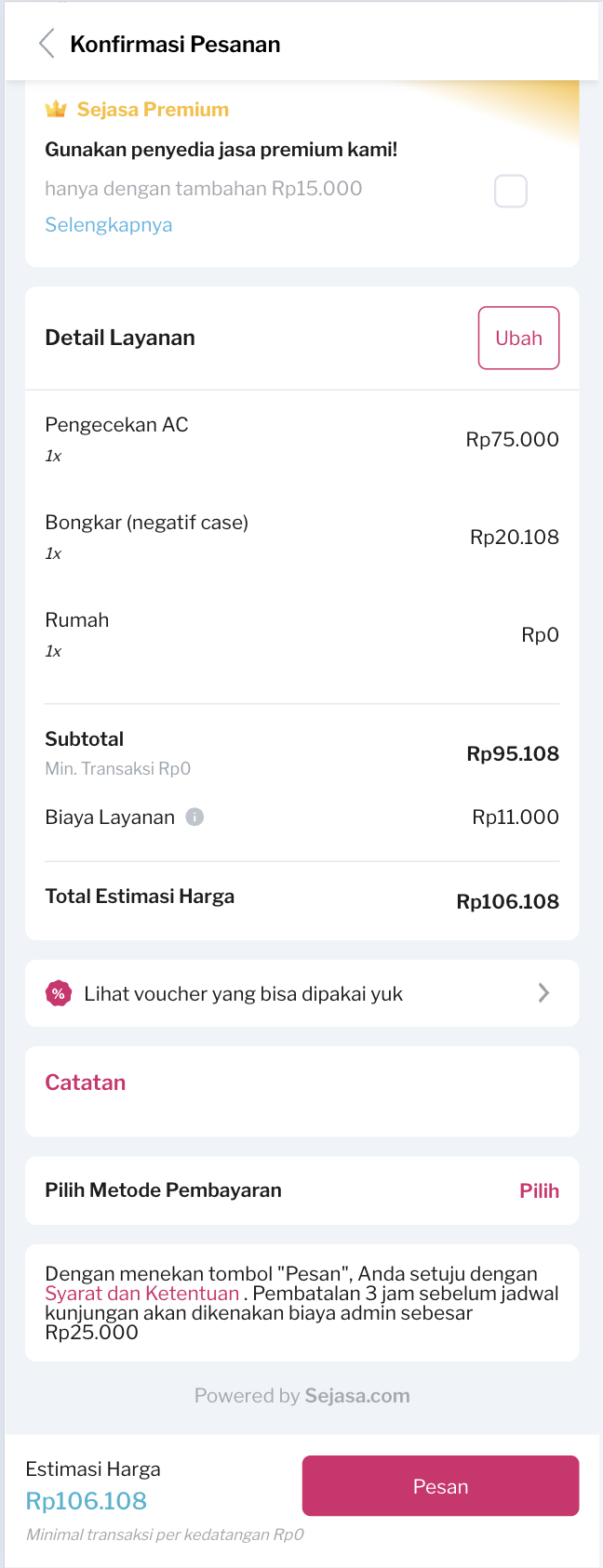Screen dimensions: 603x1568
Task: Select the Pengecekan AC service item
Action: click(x=117, y=425)
